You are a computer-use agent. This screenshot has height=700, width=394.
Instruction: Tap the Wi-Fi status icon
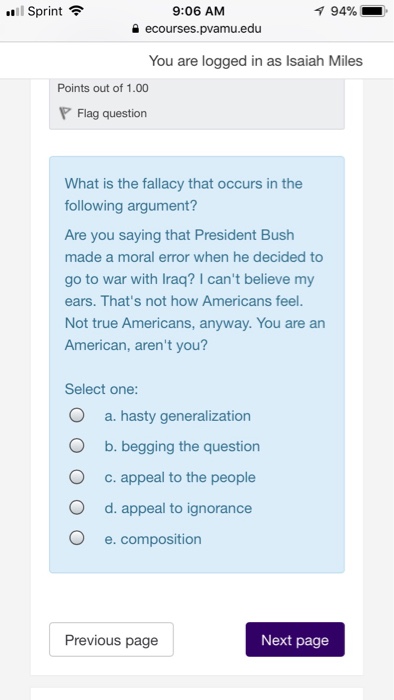[76, 11]
